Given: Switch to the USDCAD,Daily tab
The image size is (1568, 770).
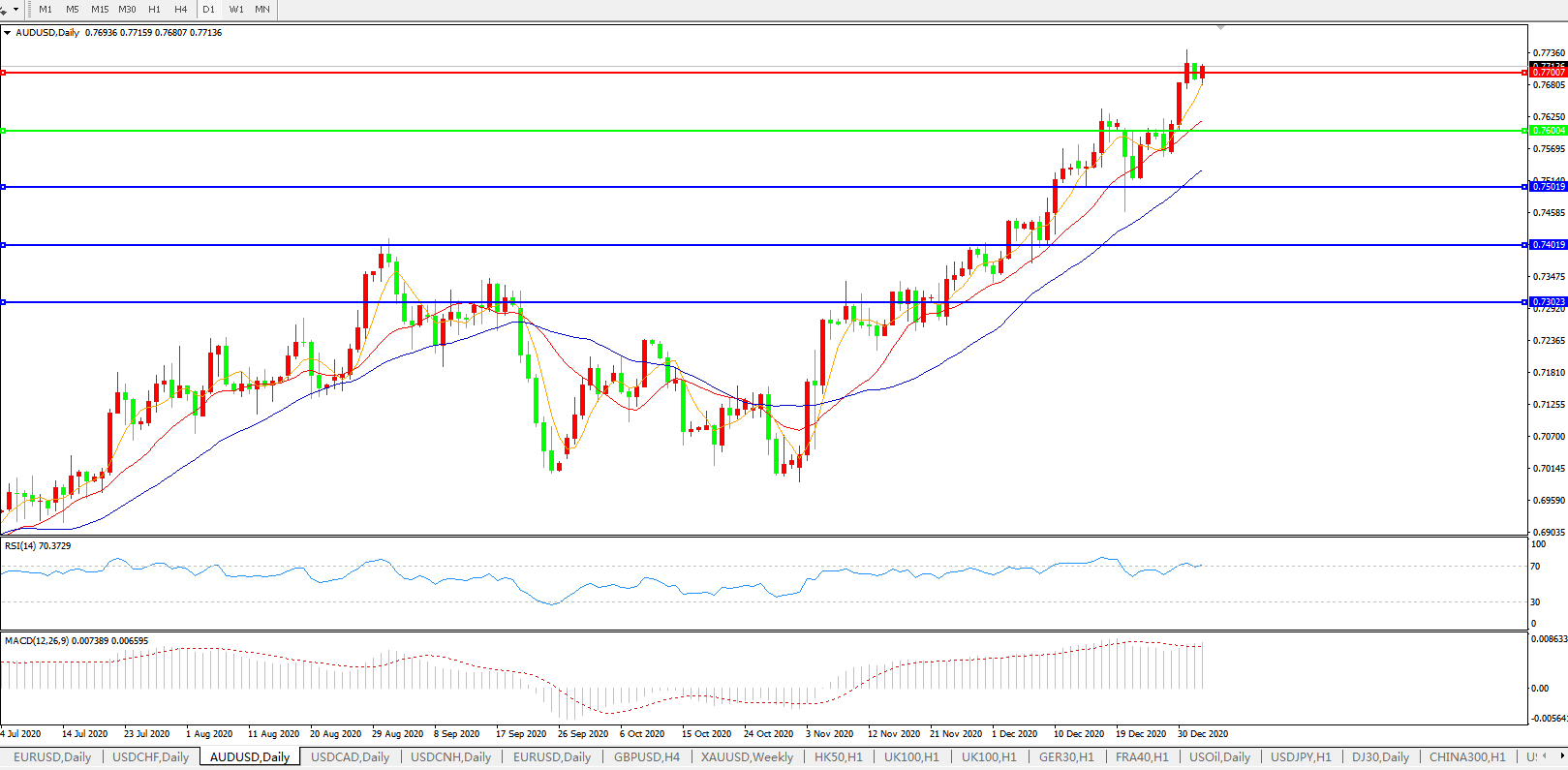Looking at the screenshot, I should point(350,757).
